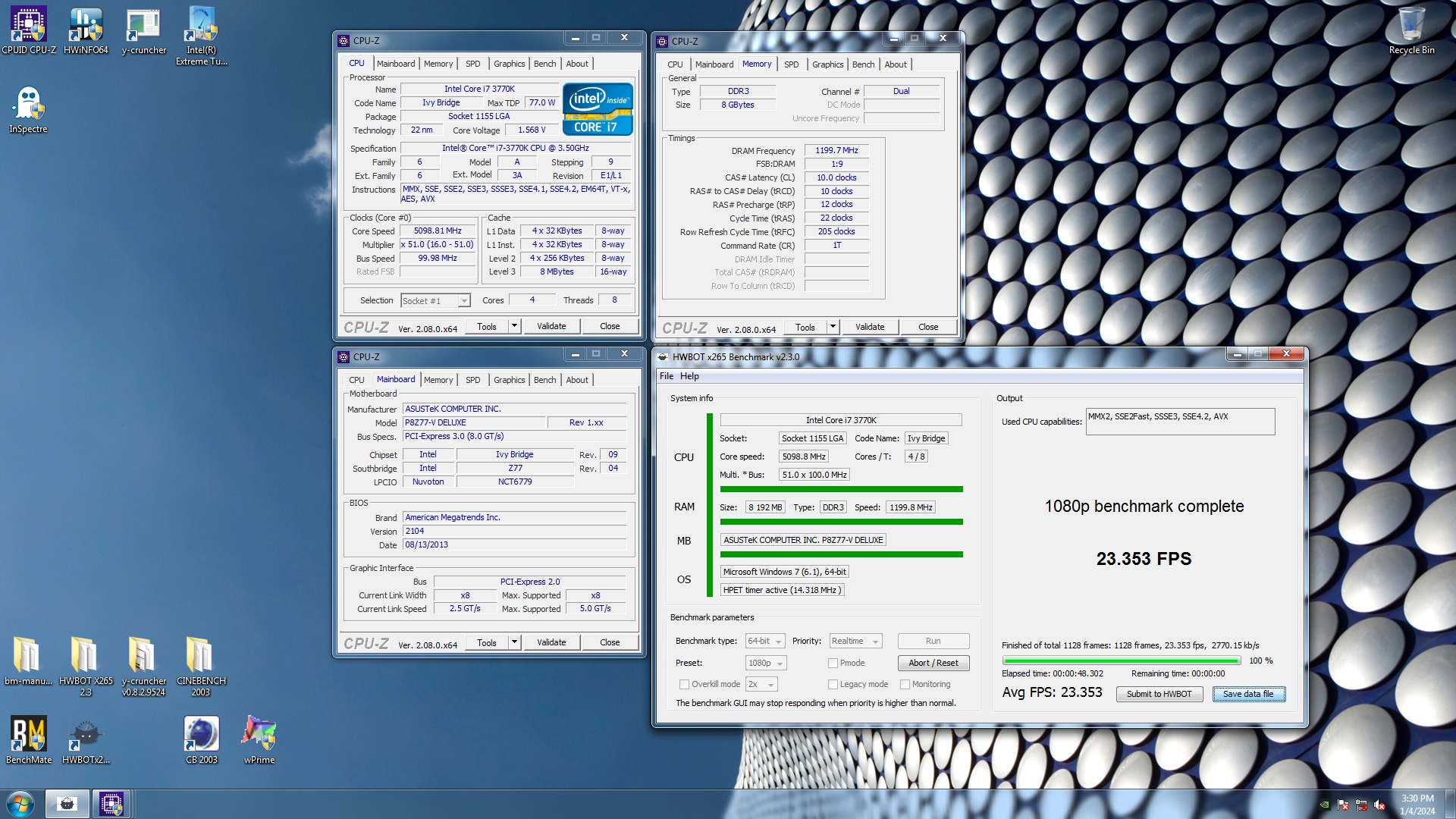Click the Abort / Reset button
1456x819 pixels.
click(x=933, y=663)
